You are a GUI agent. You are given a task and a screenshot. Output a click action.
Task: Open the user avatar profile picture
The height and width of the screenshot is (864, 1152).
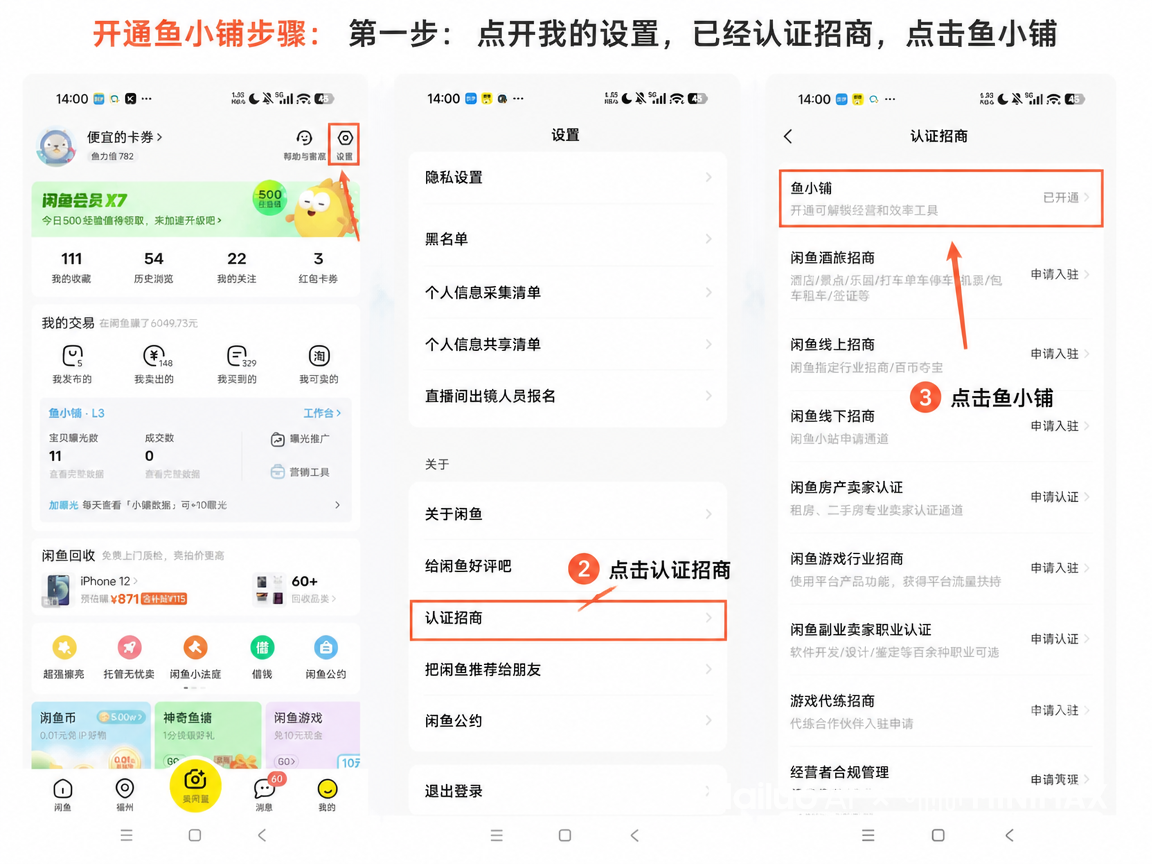[x=57, y=146]
